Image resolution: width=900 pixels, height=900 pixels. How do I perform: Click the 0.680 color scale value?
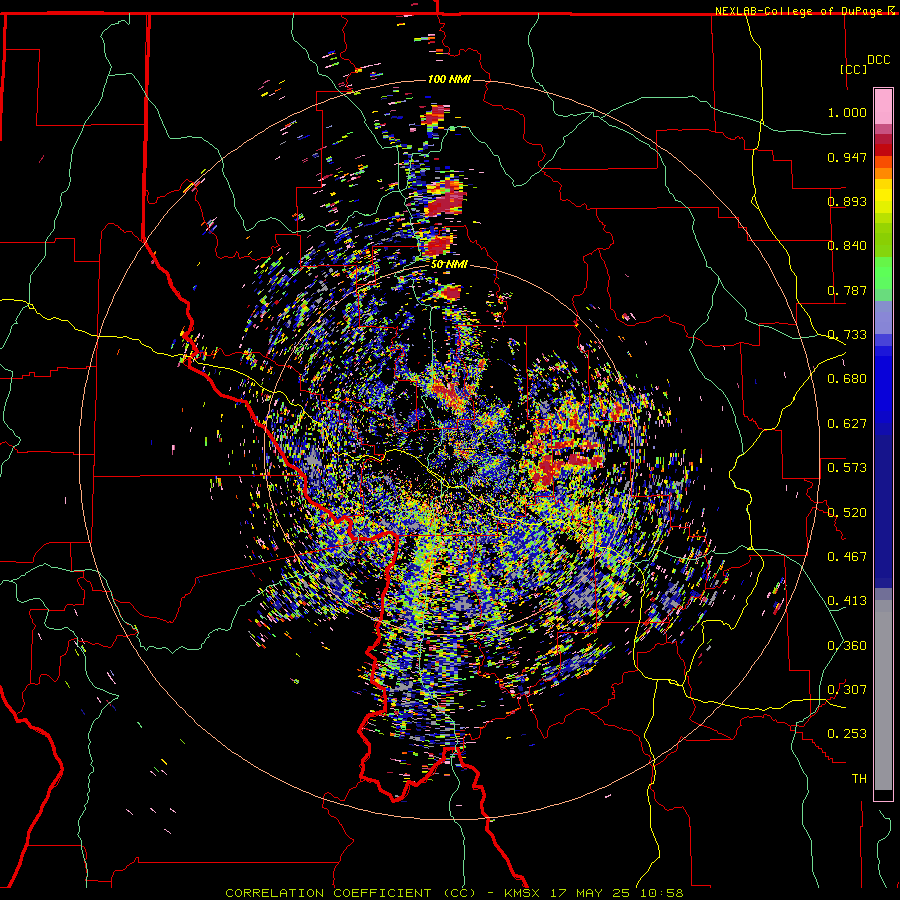click(x=847, y=379)
